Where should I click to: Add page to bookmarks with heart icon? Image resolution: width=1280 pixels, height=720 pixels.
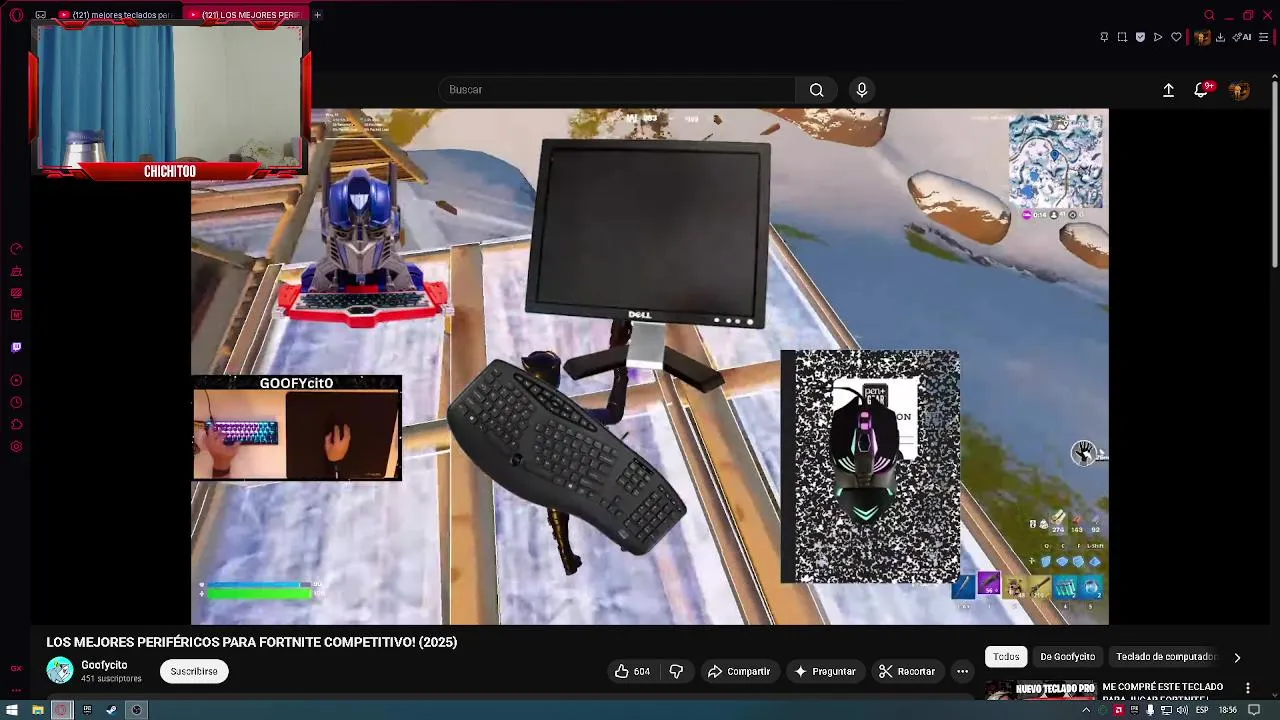point(1176,37)
